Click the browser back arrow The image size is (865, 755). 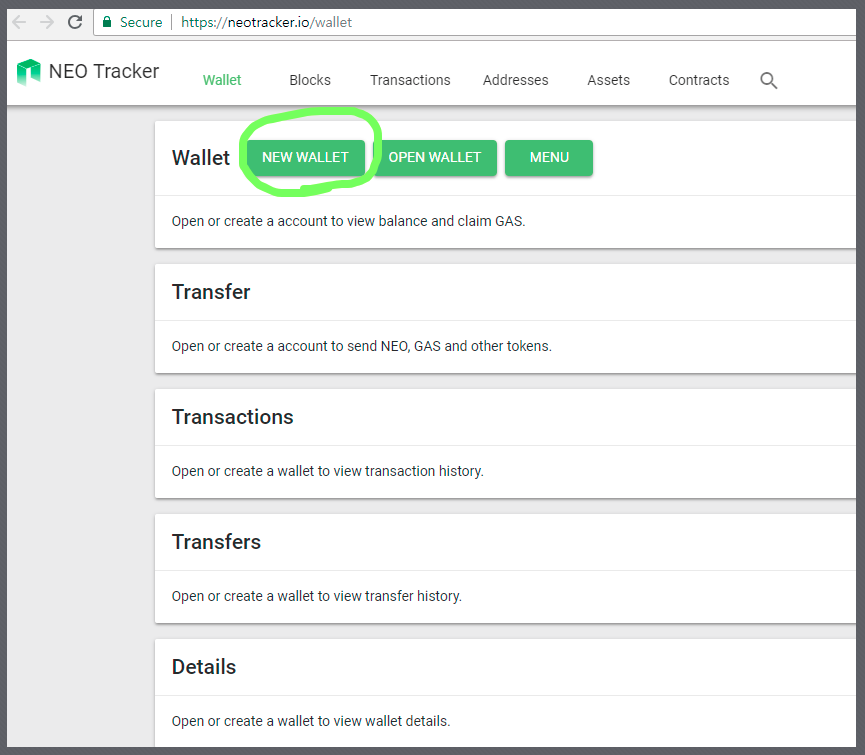coord(19,22)
